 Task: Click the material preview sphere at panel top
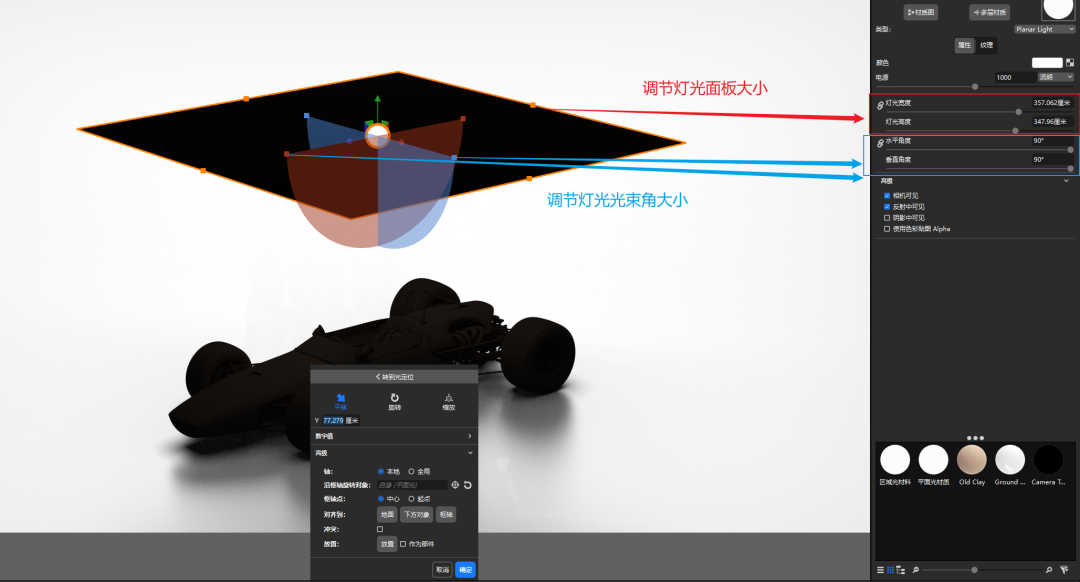point(1057,8)
